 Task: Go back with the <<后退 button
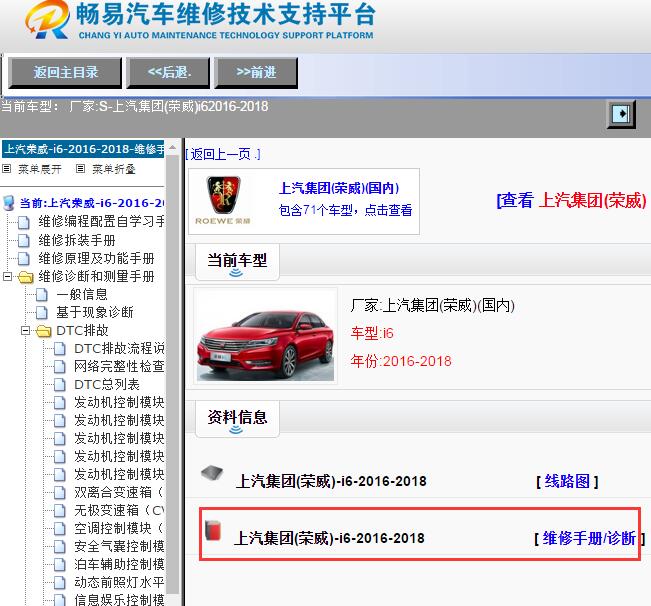tap(168, 73)
